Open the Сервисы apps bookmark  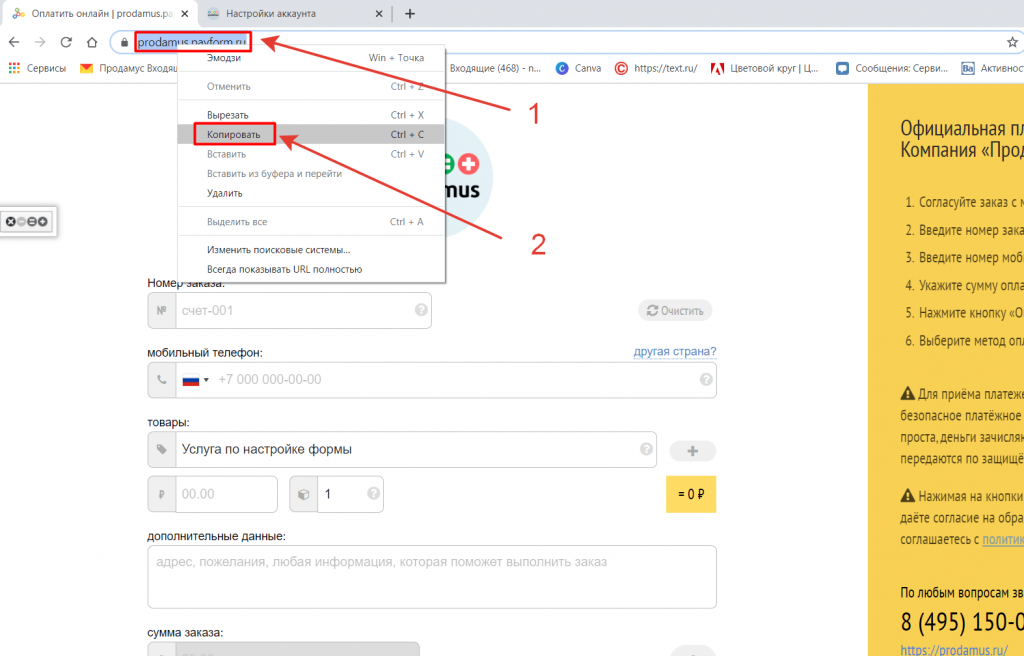click(x=36, y=69)
